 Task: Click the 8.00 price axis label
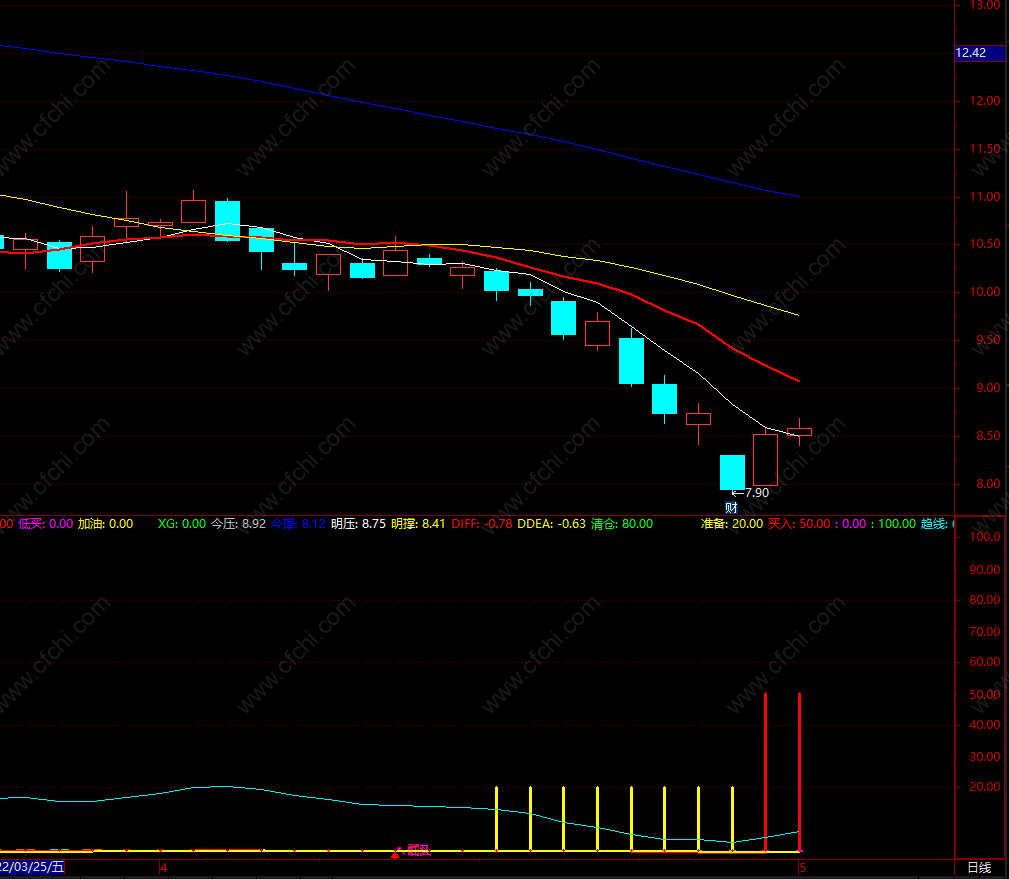[988, 484]
